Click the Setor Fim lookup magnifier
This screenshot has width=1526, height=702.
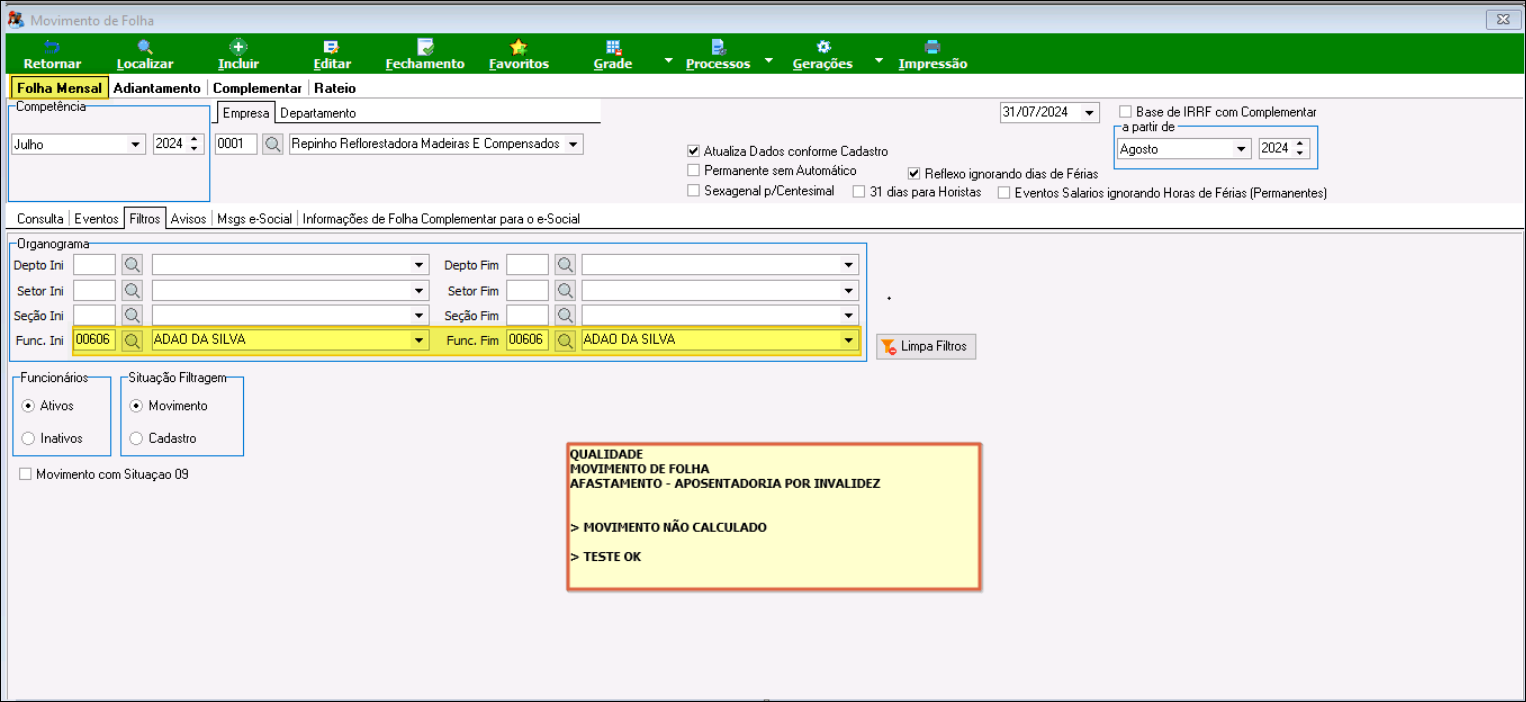[x=565, y=291]
